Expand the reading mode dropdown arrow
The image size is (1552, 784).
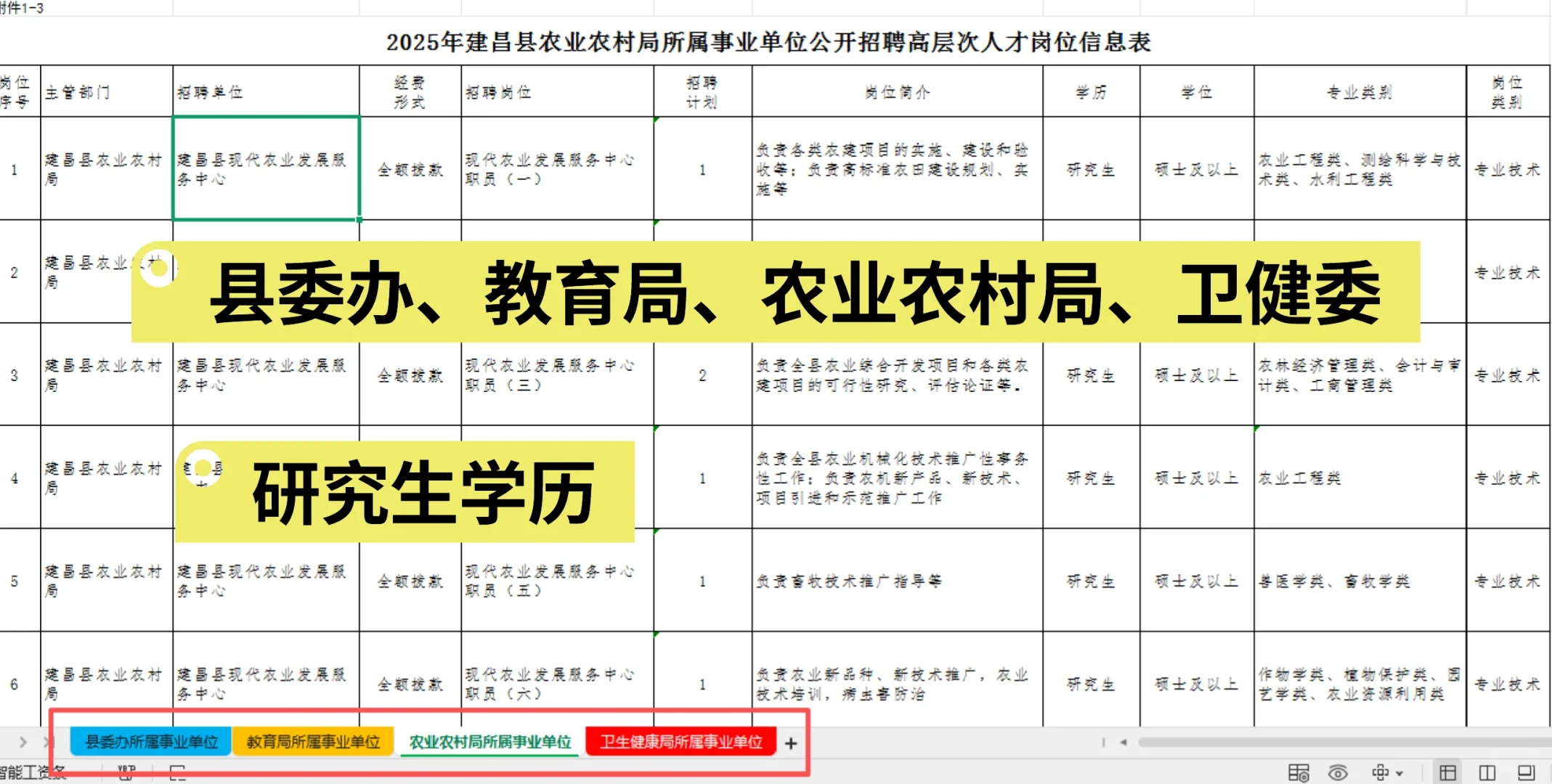pos(1399,773)
